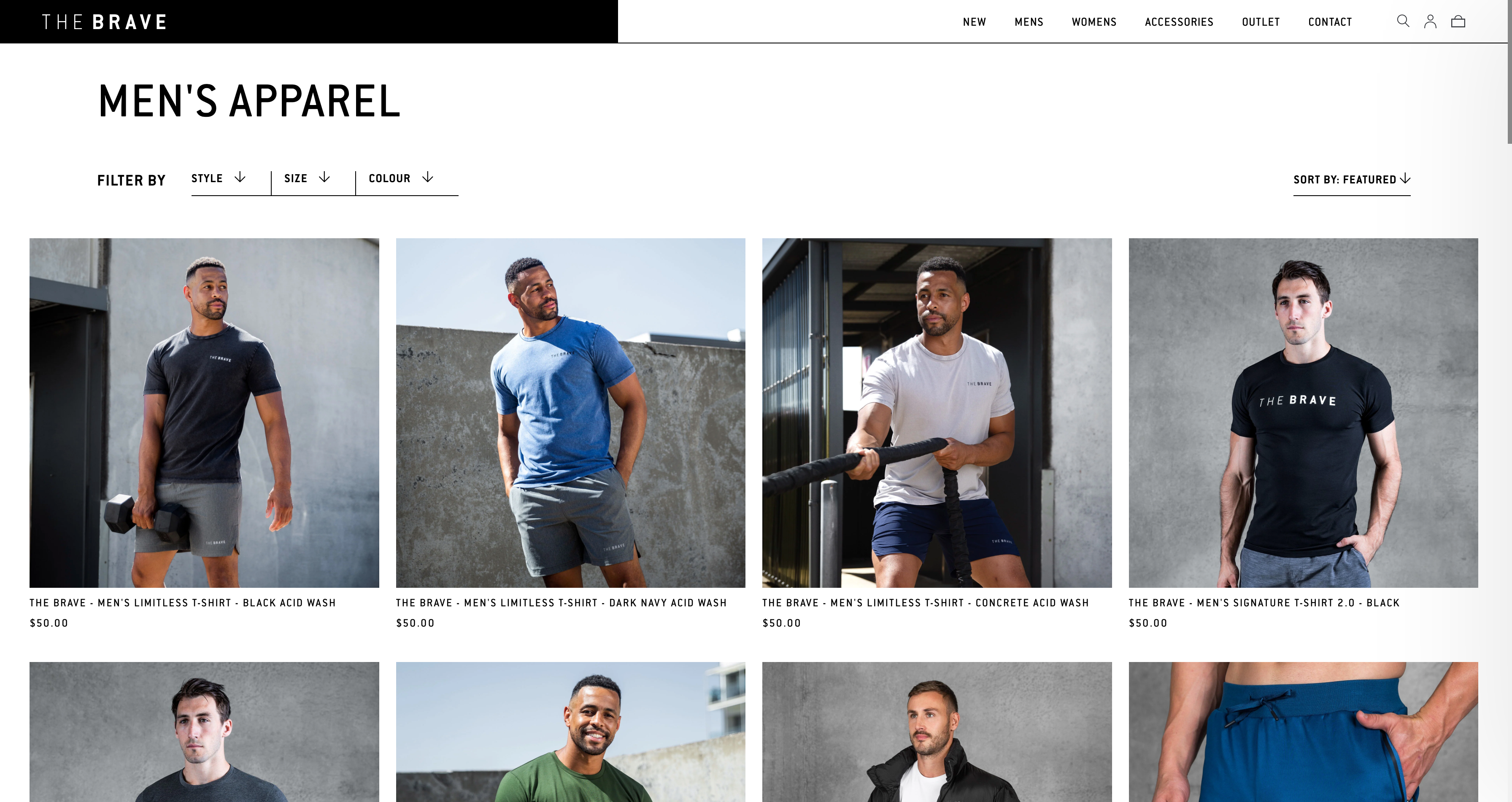
Task: Click the arrow next to Sort By Featured
Action: [x=1405, y=178]
